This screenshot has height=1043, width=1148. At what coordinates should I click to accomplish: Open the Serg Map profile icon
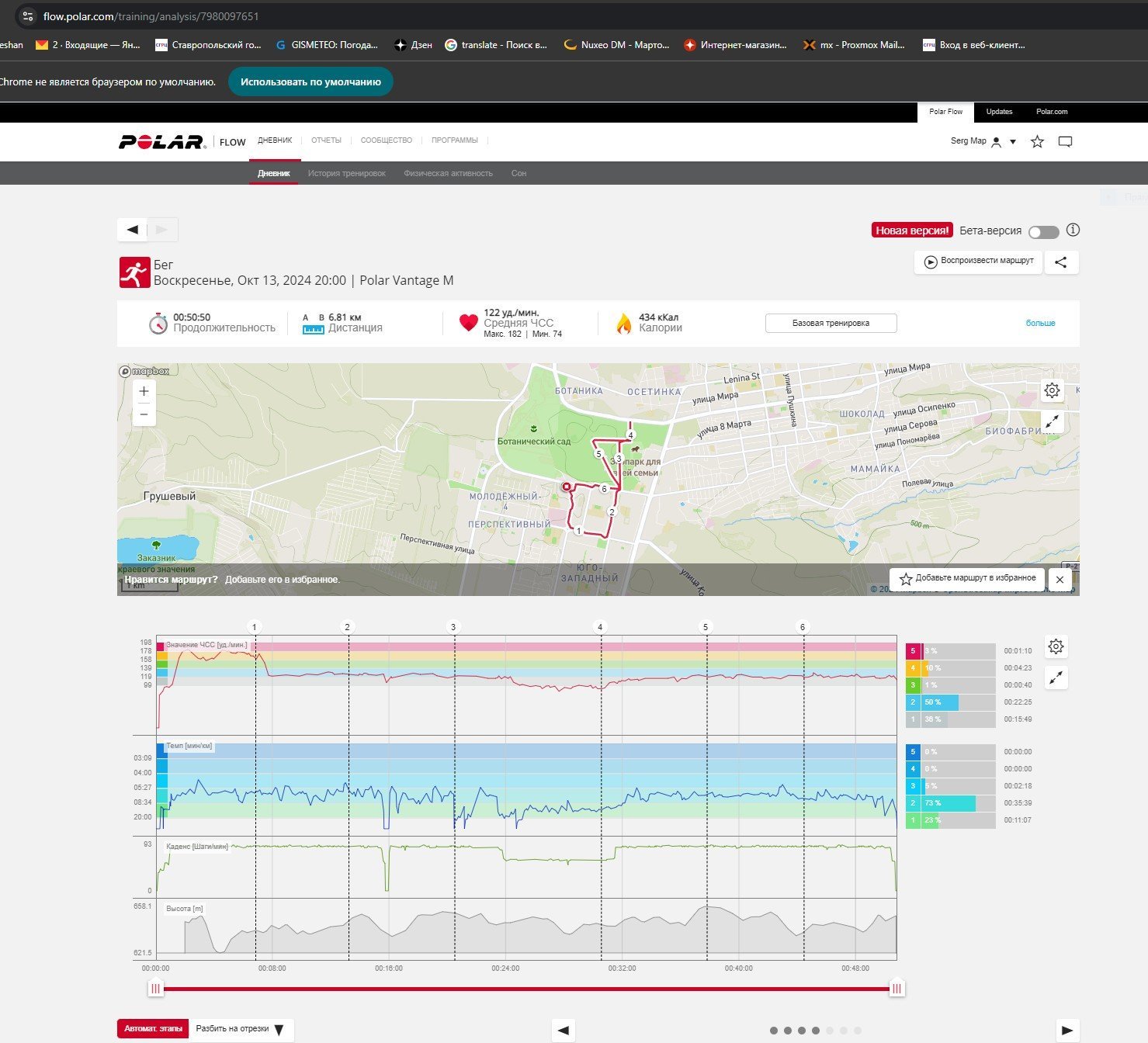[997, 142]
